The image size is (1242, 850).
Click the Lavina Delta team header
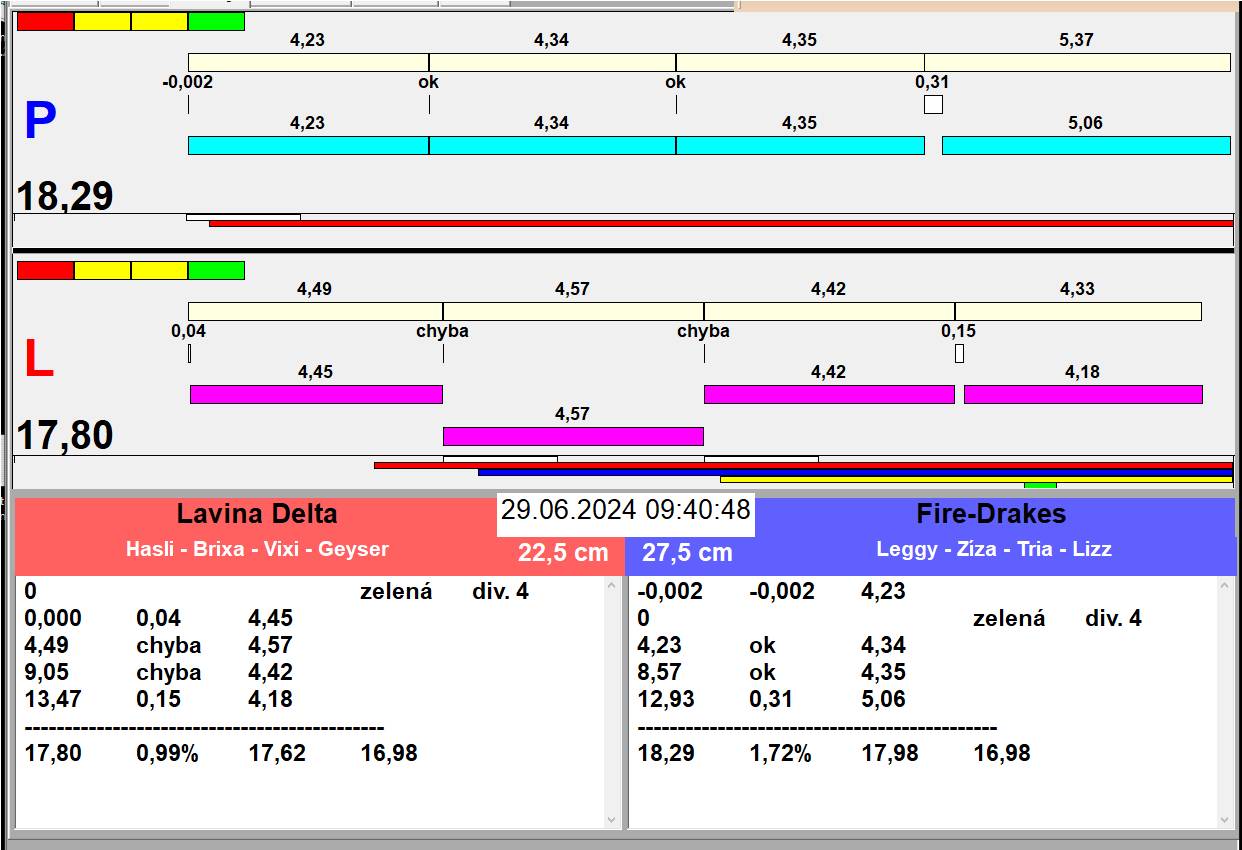point(257,514)
